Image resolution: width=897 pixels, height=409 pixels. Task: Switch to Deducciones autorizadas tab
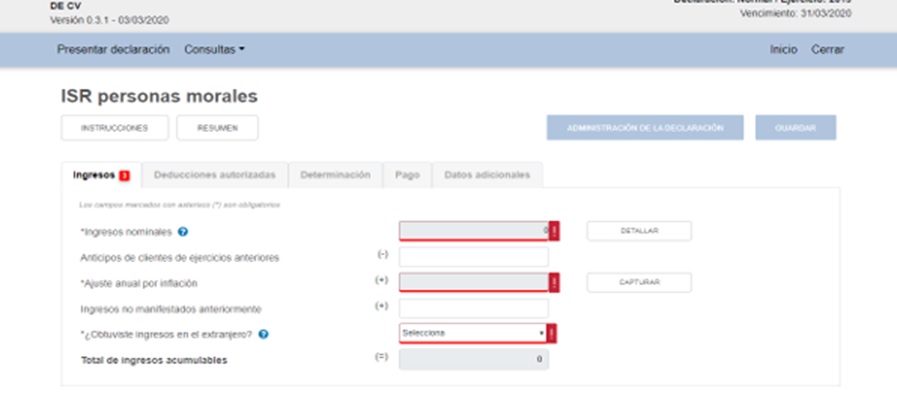215,175
